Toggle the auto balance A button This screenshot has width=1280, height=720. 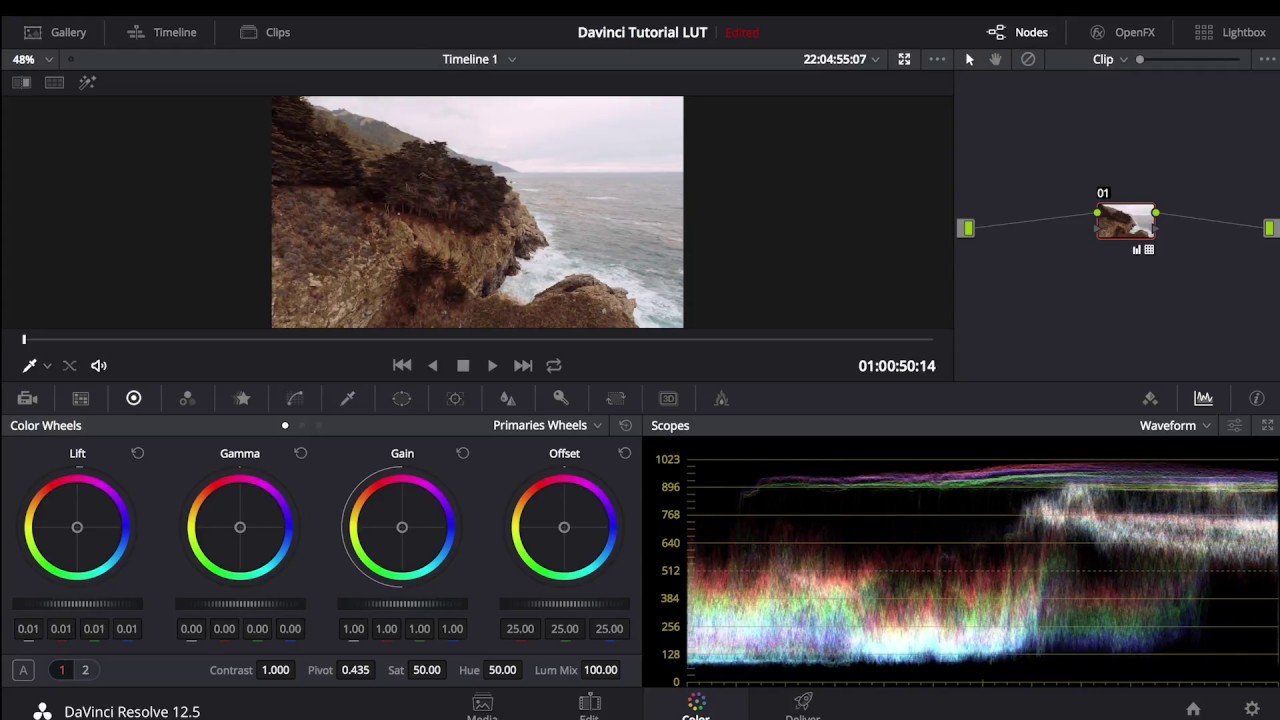(23, 670)
